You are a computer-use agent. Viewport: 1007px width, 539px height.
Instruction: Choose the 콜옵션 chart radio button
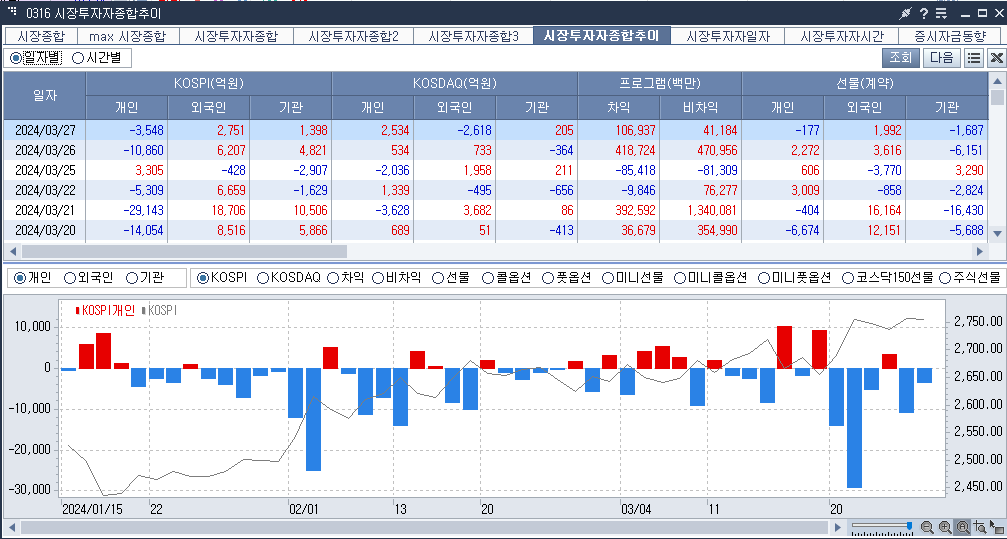(x=487, y=278)
